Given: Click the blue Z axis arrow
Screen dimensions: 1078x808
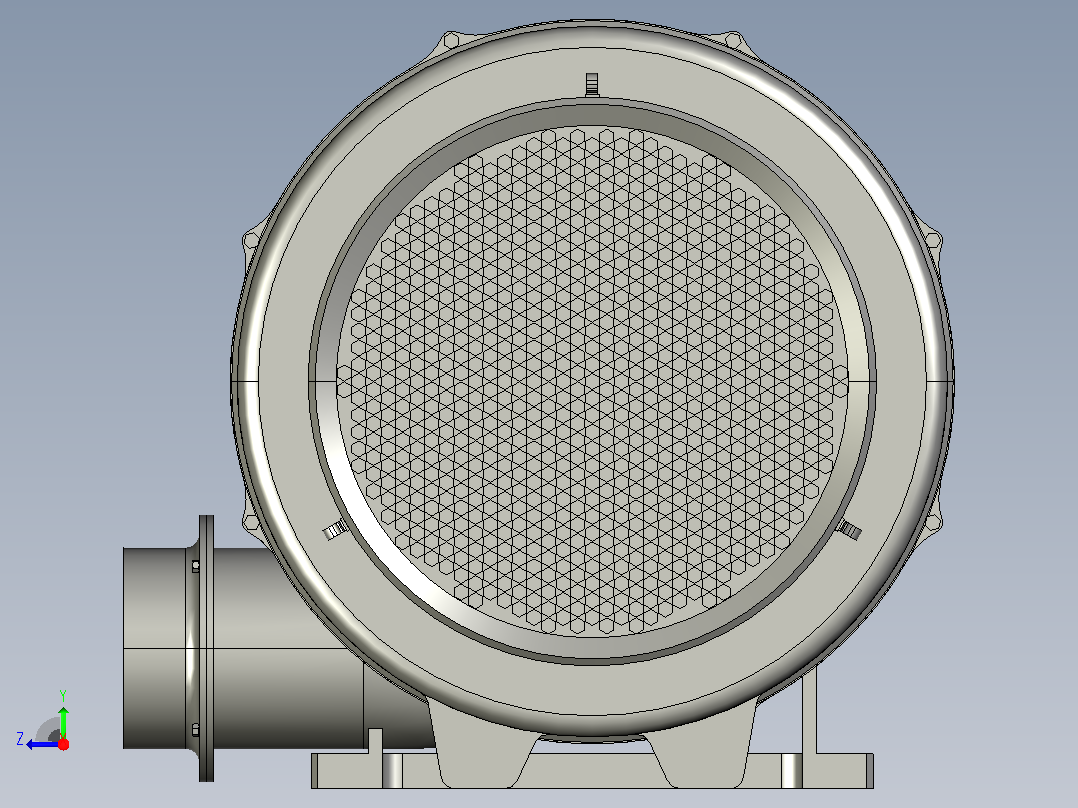Looking at the screenshot, I should tap(43, 744).
